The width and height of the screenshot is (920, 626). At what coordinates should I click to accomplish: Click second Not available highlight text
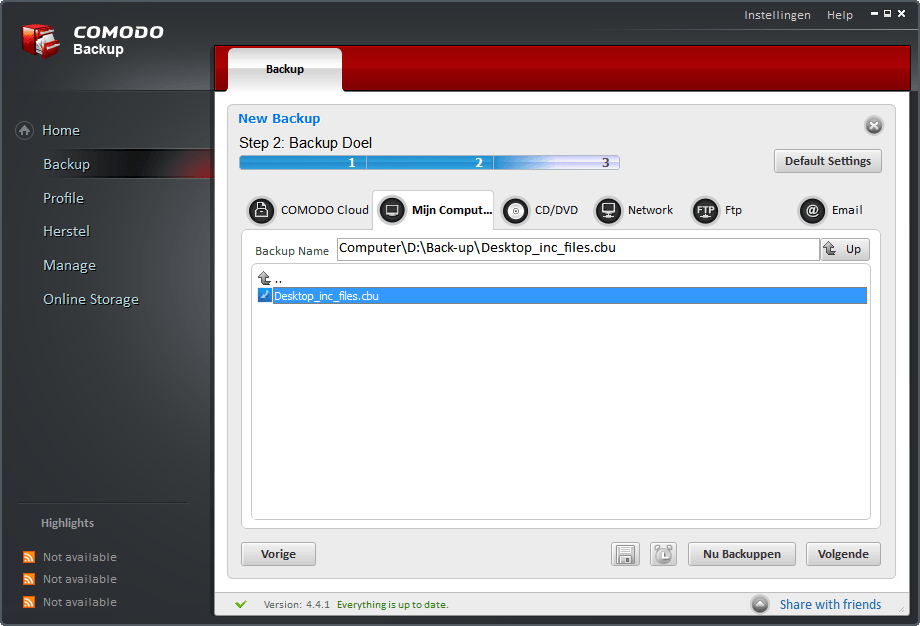pos(80,579)
